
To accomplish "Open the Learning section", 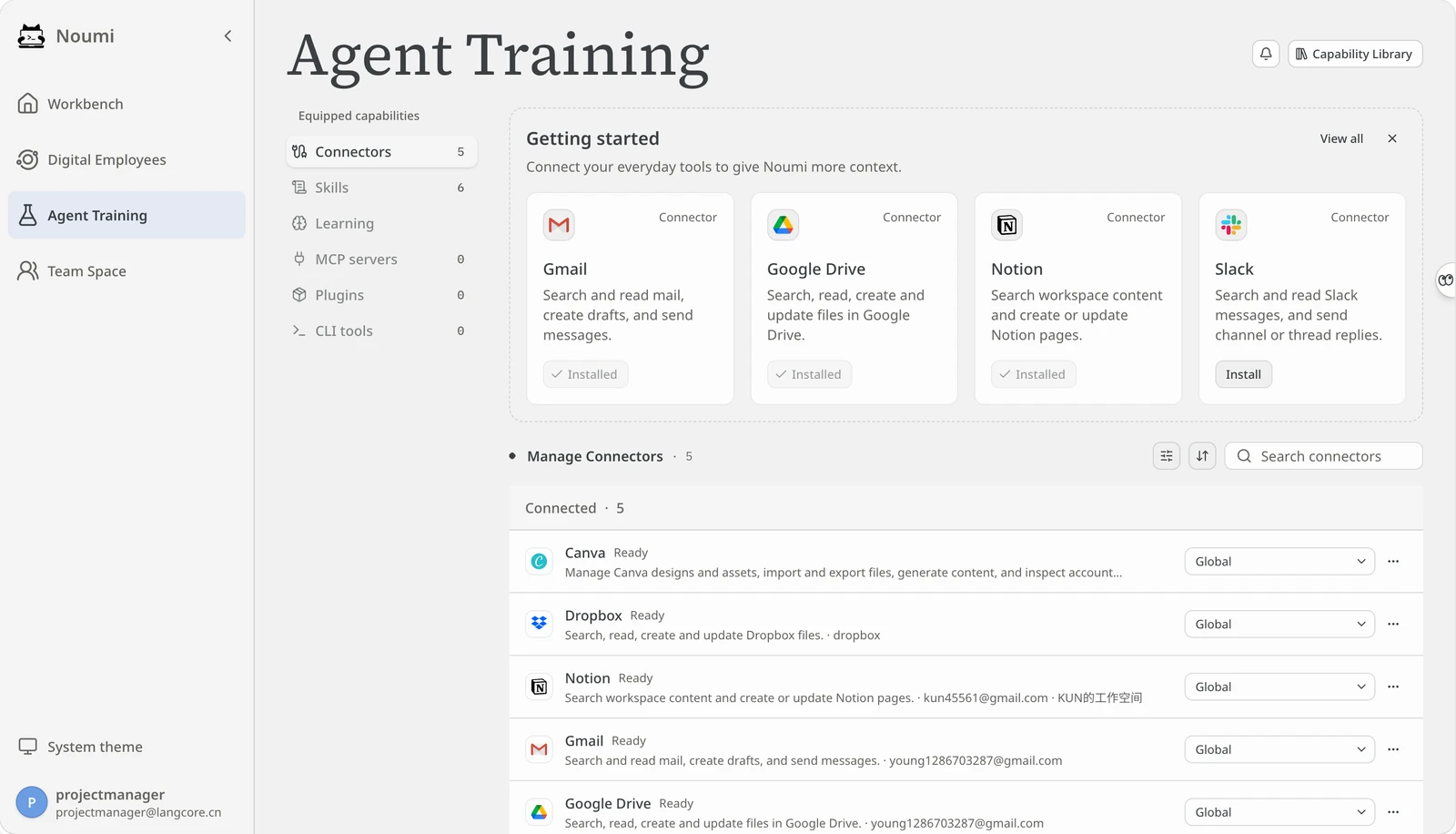I will (x=381, y=223).
